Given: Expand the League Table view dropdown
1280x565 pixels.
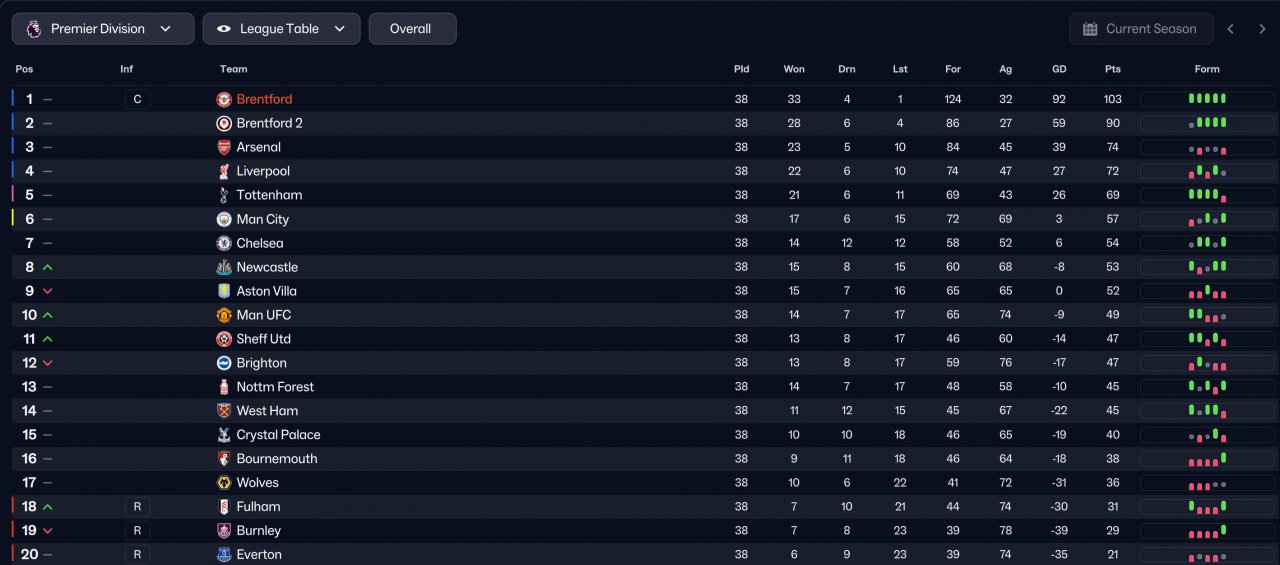Looking at the screenshot, I should 281,29.
